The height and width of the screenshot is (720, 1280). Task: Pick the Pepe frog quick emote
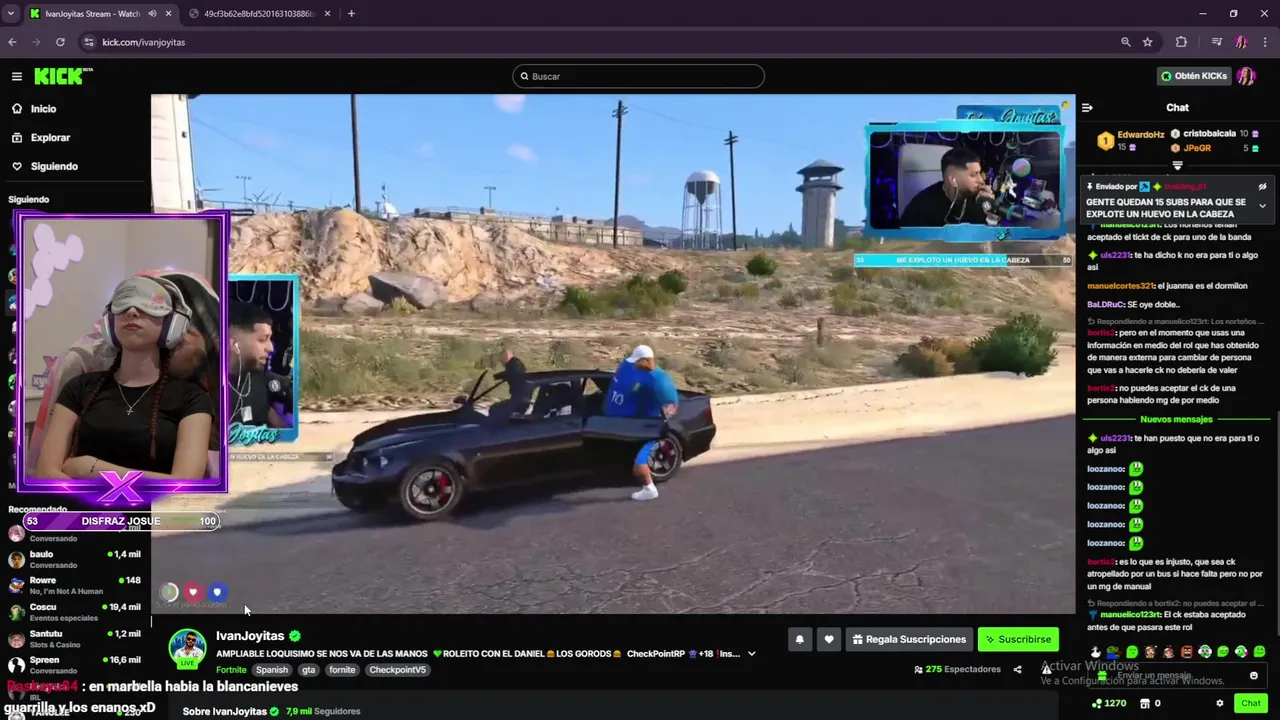[1114, 652]
